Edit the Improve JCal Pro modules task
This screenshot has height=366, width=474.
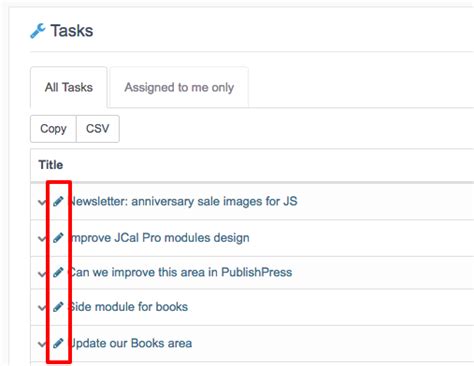pyautogui.click(x=58, y=238)
